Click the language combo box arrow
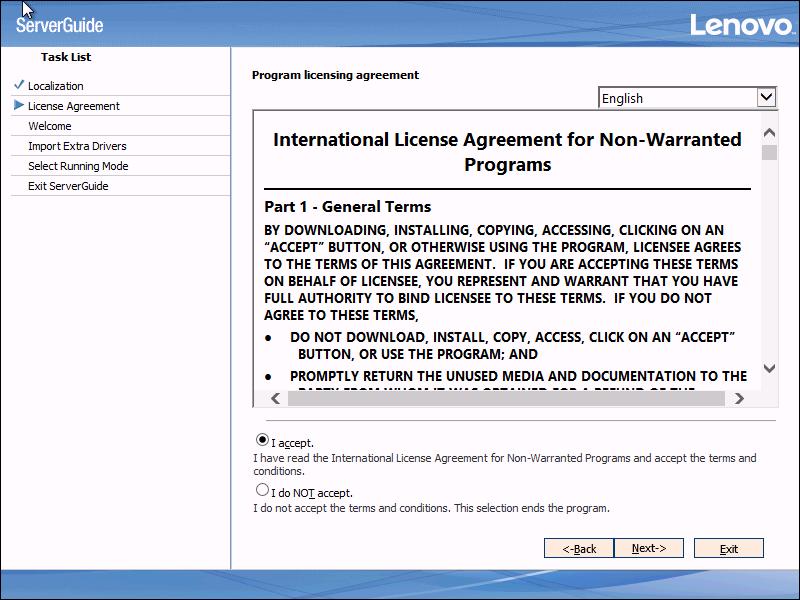The height and width of the screenshot is (600, 800). click(766, 97)
